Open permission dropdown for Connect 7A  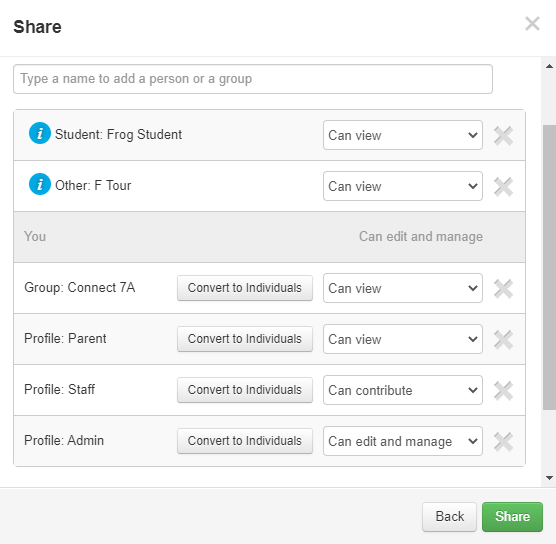pyautogui.click(x=402, y=288)
